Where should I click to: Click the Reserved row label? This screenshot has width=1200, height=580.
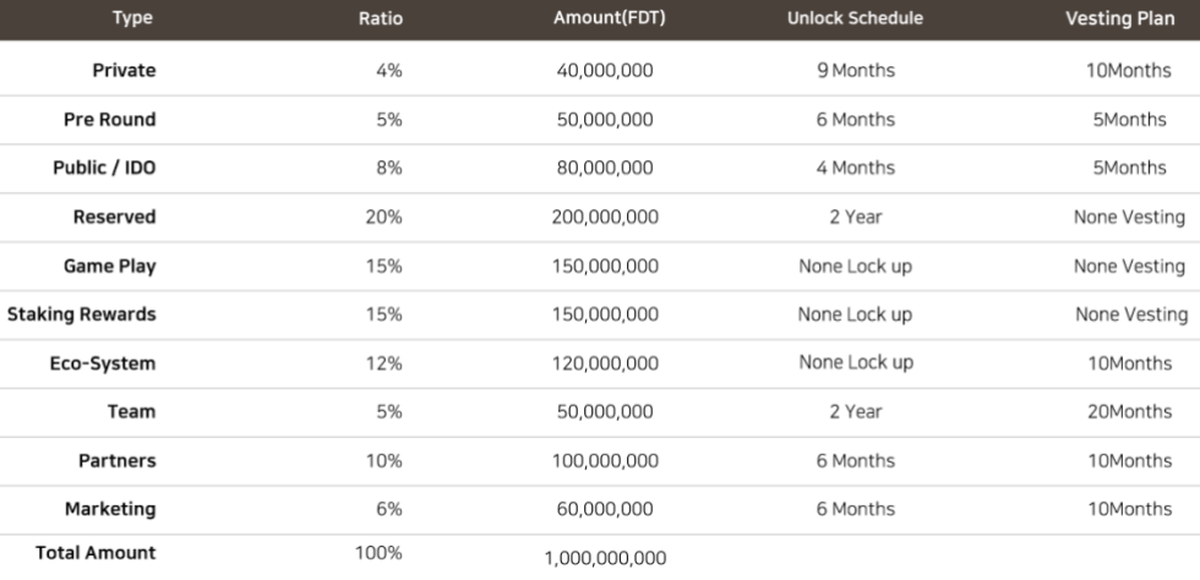coord(114,216)
